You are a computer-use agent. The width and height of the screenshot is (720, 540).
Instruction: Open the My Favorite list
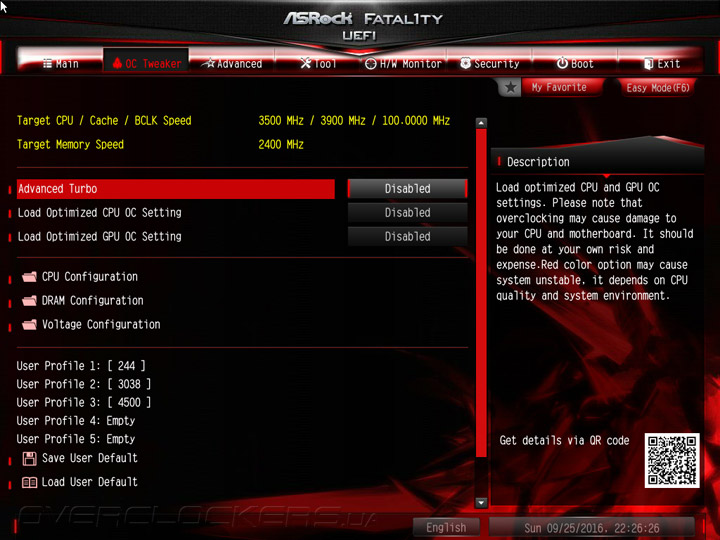559,87
